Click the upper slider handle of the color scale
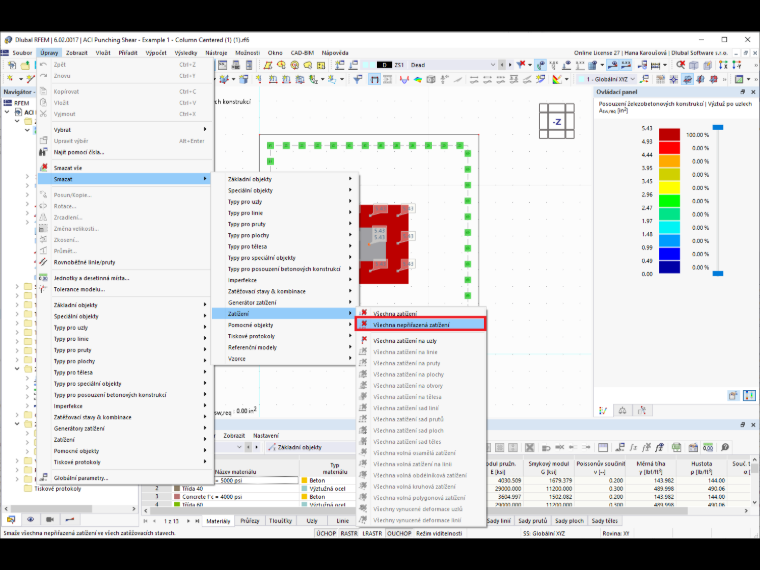The height and width of the screenshot is (570, 760). (x=718, y=127)
